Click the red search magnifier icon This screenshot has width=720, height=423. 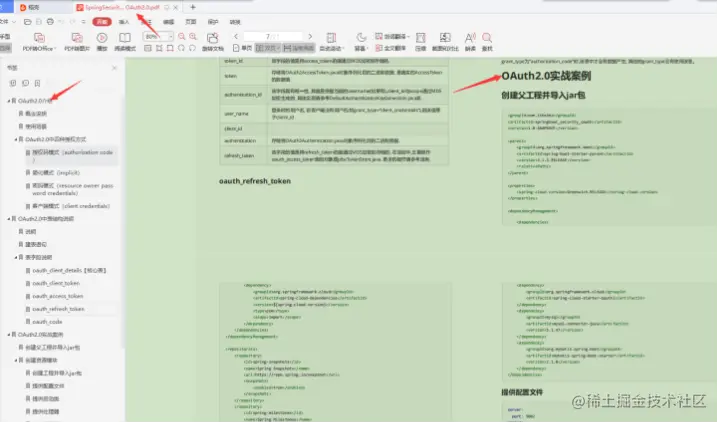point(487,38)
